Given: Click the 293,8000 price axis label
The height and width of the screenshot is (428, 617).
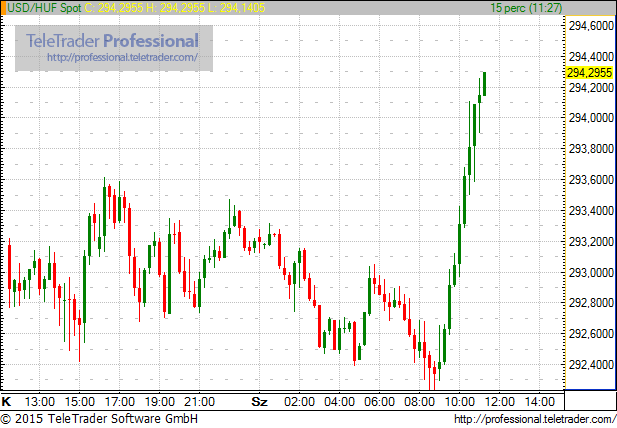Looking at the screenshot, I should 591,149.
